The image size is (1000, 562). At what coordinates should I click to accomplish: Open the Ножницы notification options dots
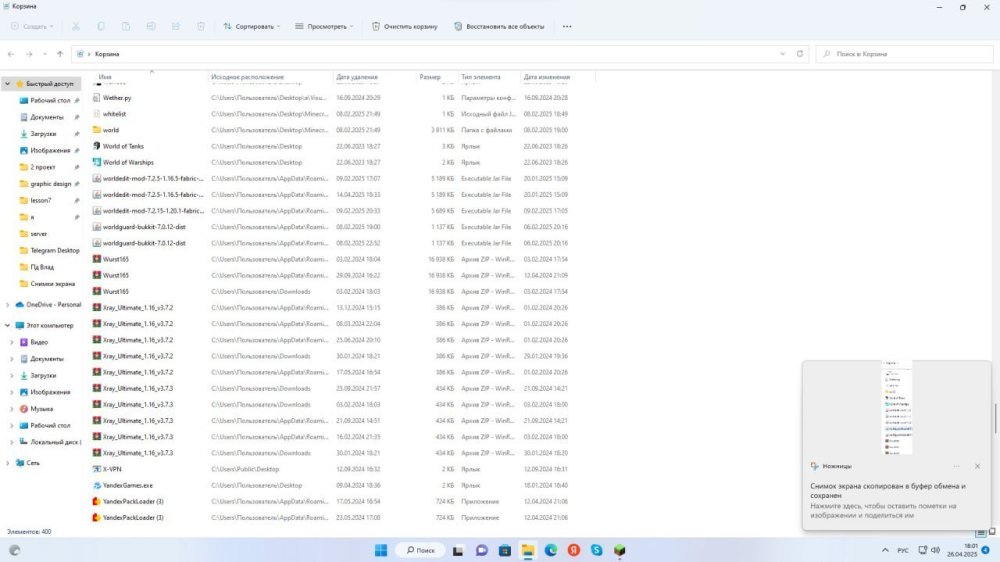956,466
